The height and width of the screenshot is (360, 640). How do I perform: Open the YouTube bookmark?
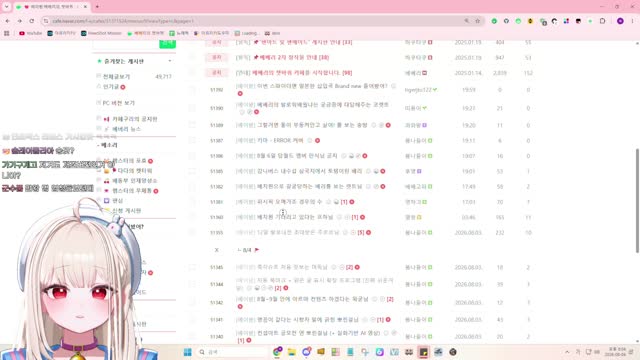(x=31, y=33)
